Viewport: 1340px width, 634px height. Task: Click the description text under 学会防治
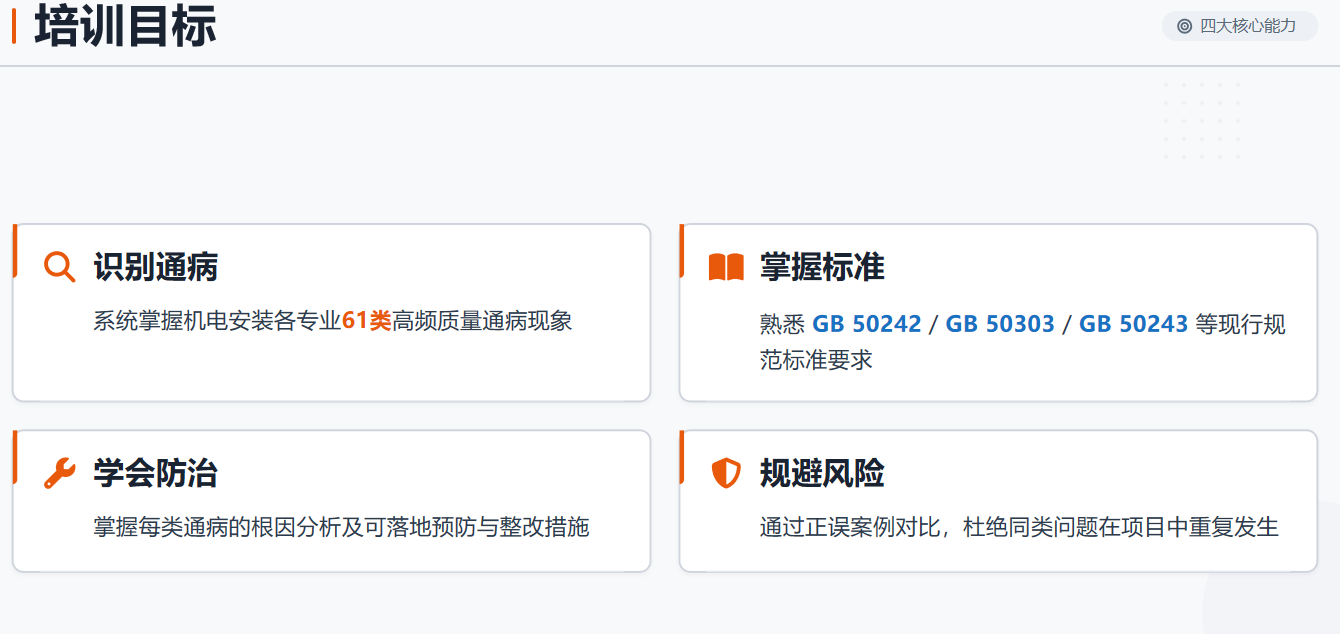tap(342, 527)
